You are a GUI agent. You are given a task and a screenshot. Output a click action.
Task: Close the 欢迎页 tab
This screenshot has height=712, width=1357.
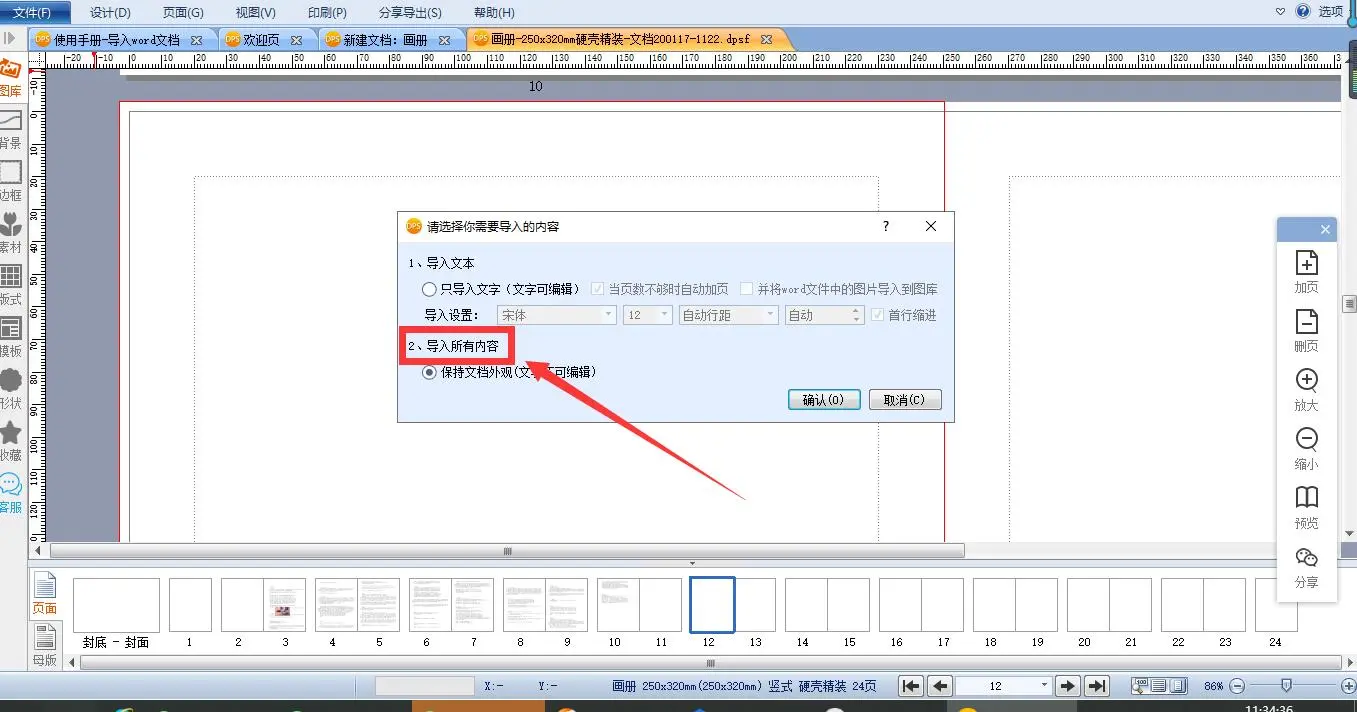[297, 40]
